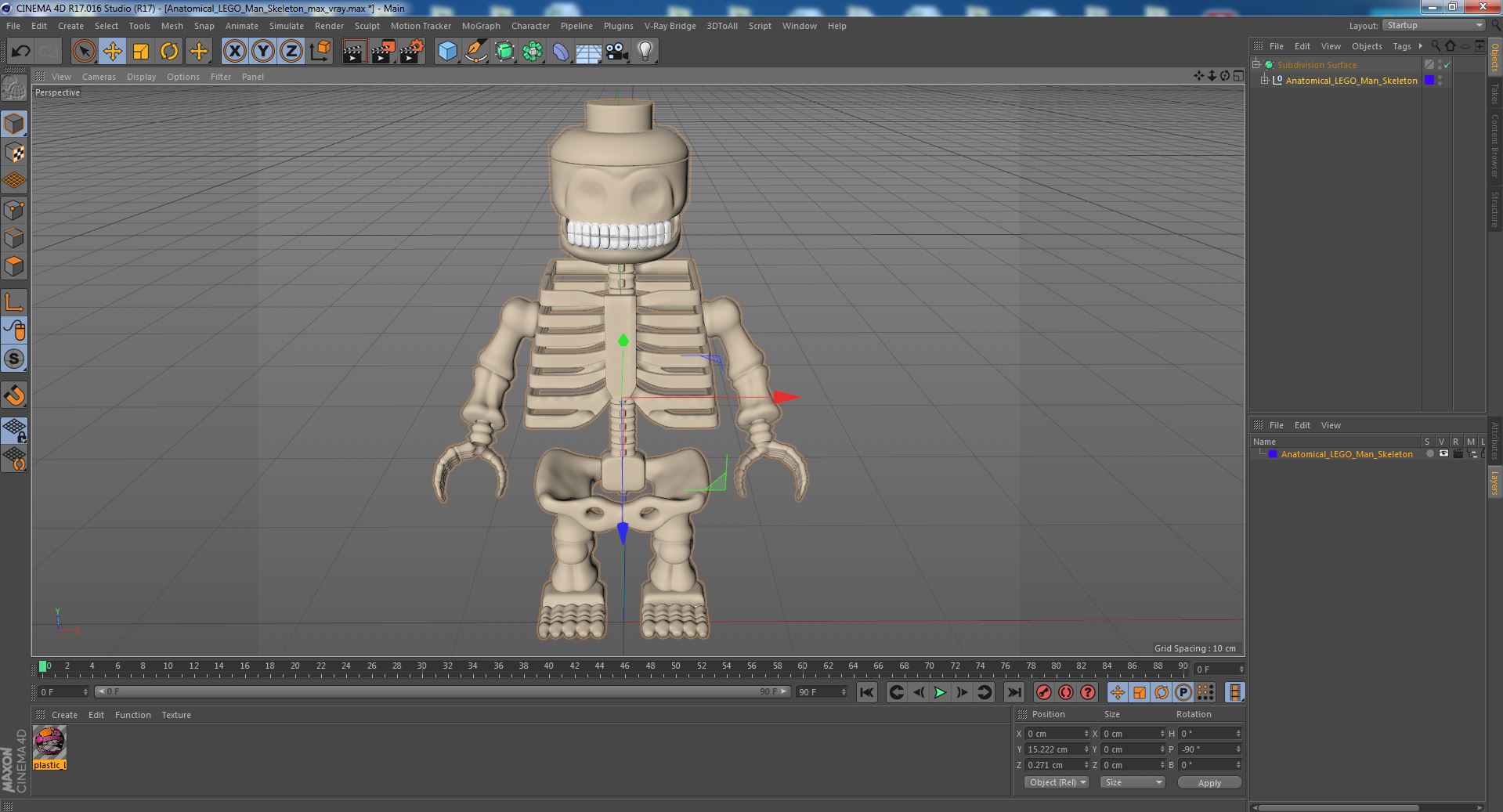Click the blue swatch in Layers panel

[1273, 454]
